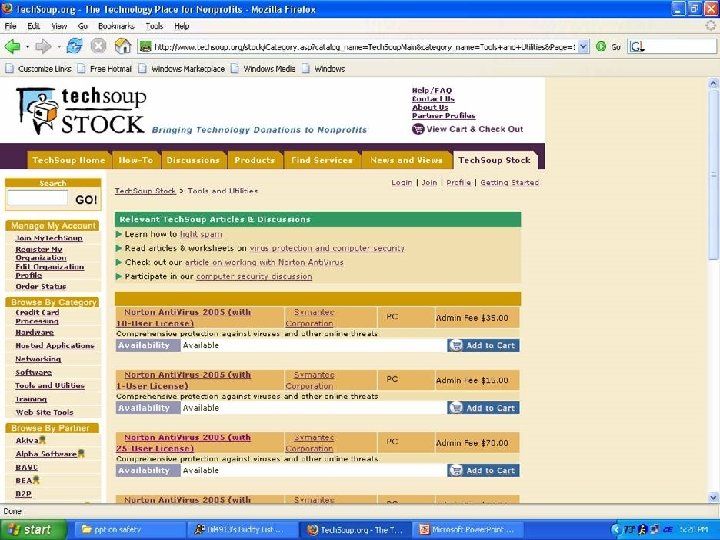The image size is (720, 540).
Task: Browse the Hardware category
Action: [x=34, y=332]
